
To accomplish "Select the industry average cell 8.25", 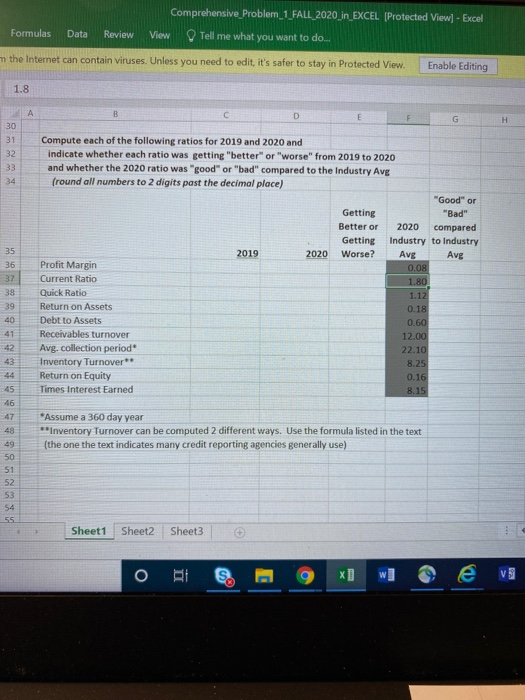I will (x=407, y=363).
